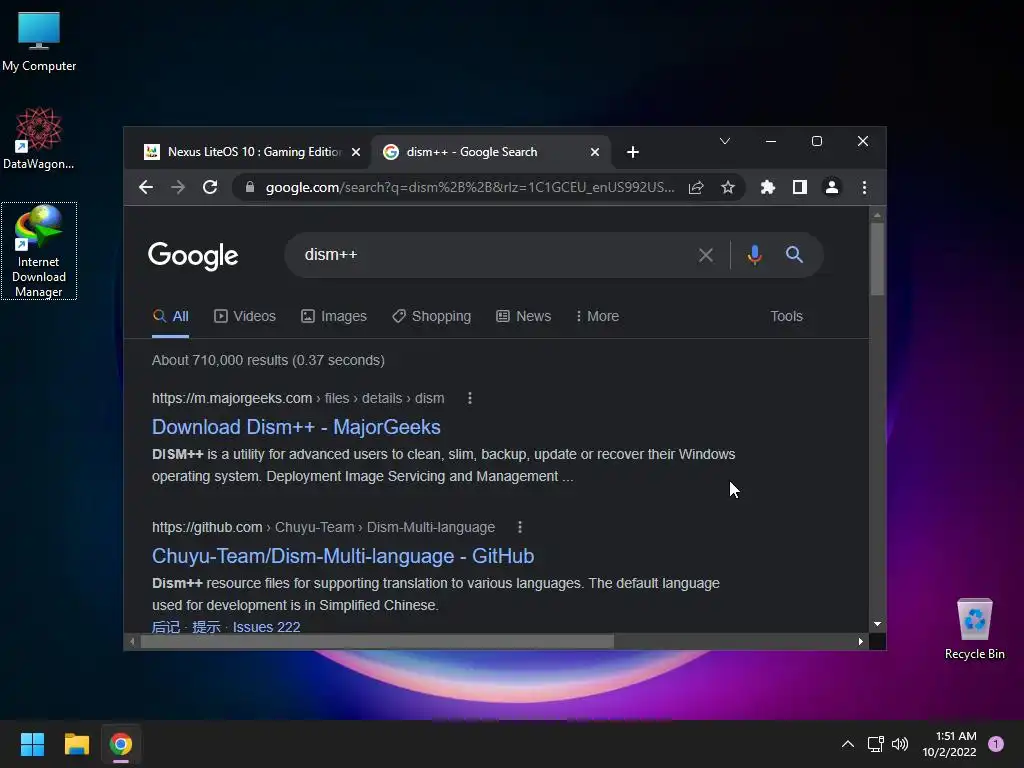The height and width of the screenshot is (768, 1024).
Task: Close the Nexus LiteOS 10 tab
Action: 356,152
